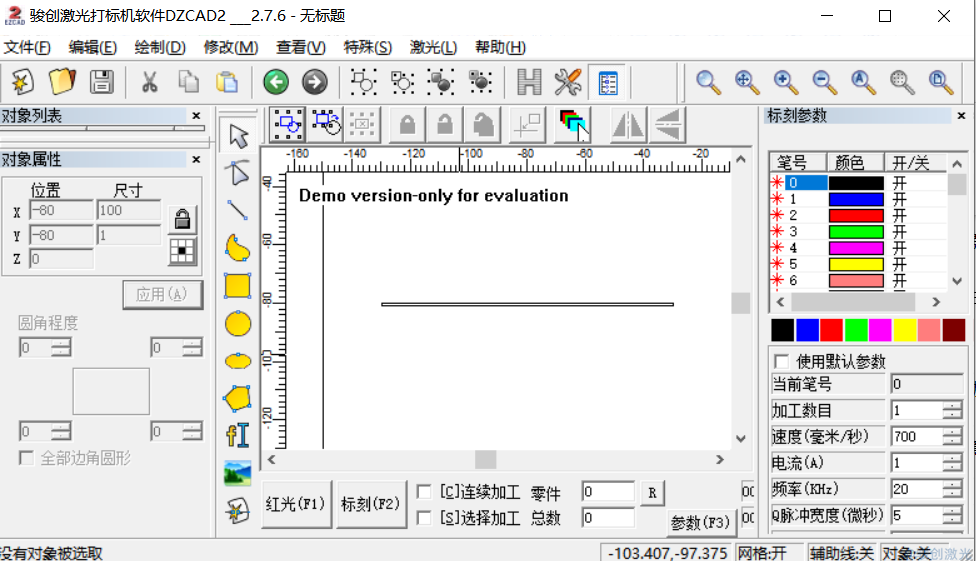
Task: Undo with the green back arrow
Action: (276, 82)
